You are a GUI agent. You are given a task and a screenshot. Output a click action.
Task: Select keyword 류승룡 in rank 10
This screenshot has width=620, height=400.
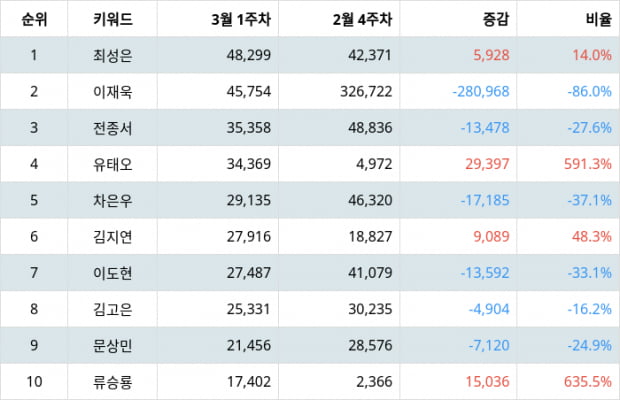[113, 382]
